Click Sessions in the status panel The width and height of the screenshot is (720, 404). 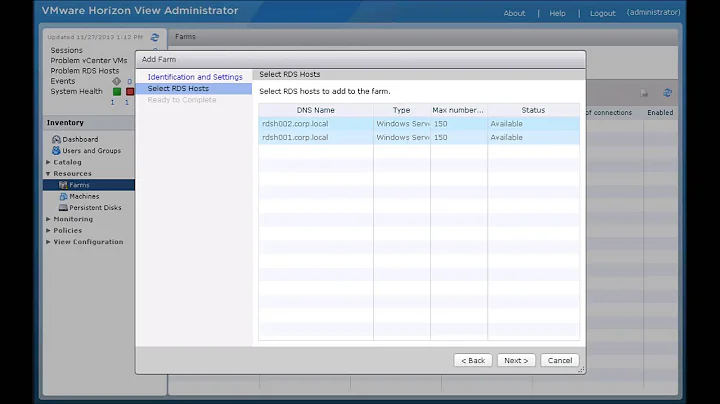click(x=67, y=50)
